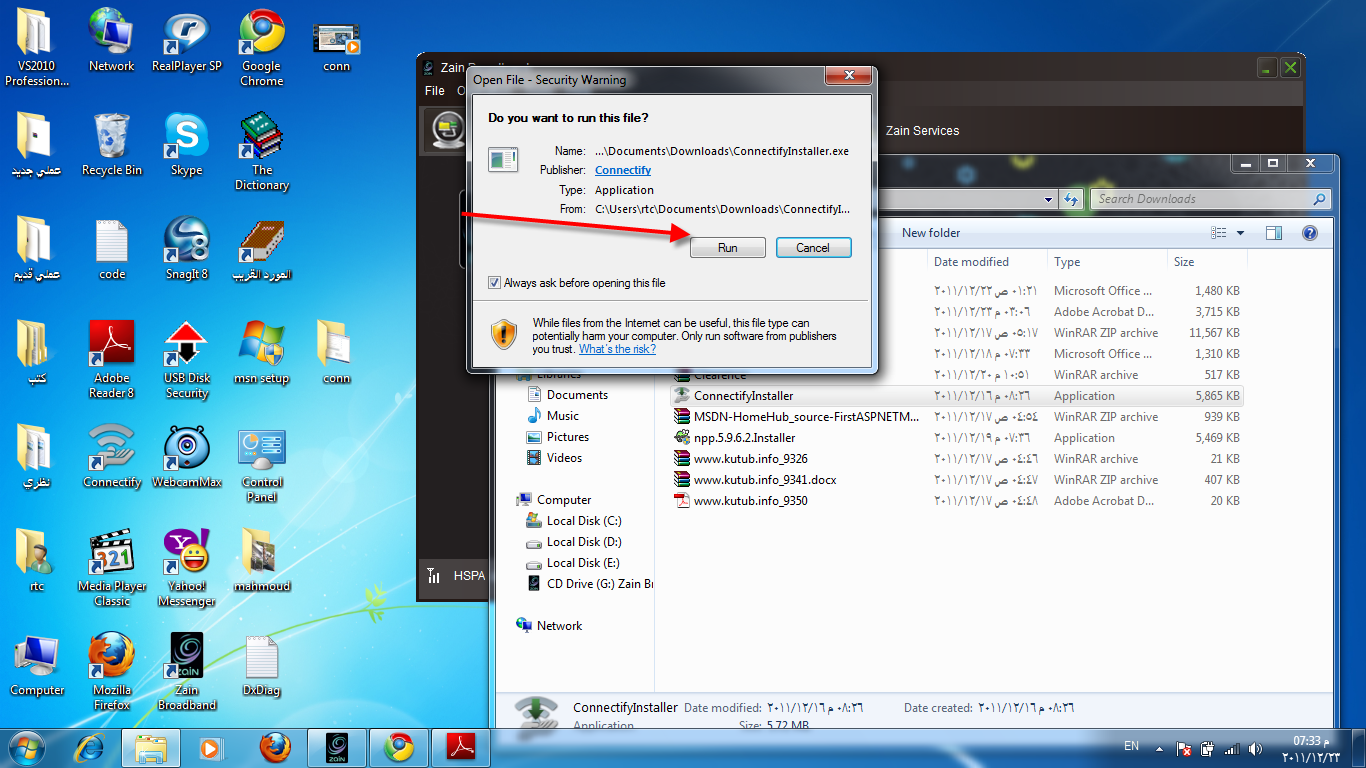
Task: Uncheck Always ask before opening this file
Action: pyautogui.click(x=494, y=283)
